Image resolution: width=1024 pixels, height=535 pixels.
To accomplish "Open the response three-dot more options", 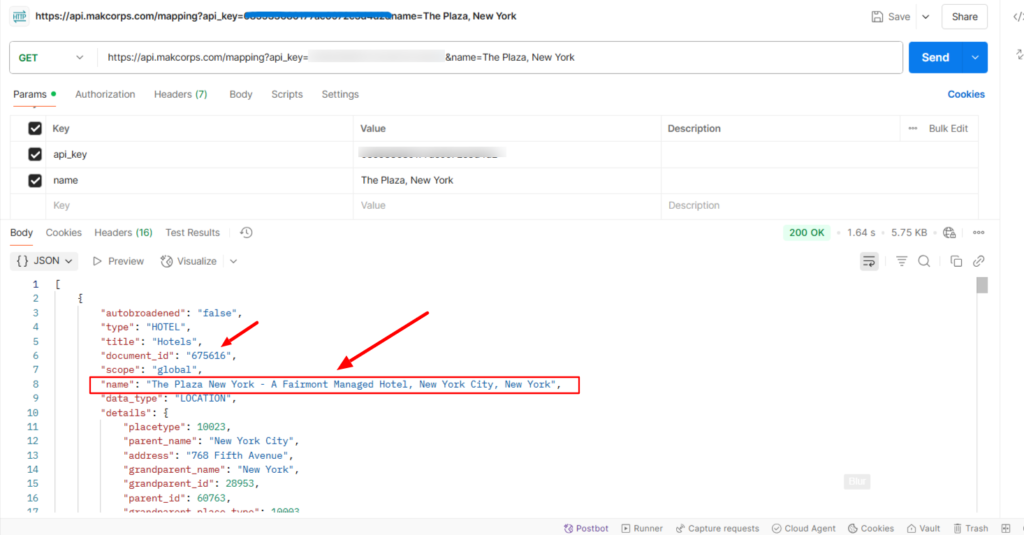I will click(x=978, y=233).
